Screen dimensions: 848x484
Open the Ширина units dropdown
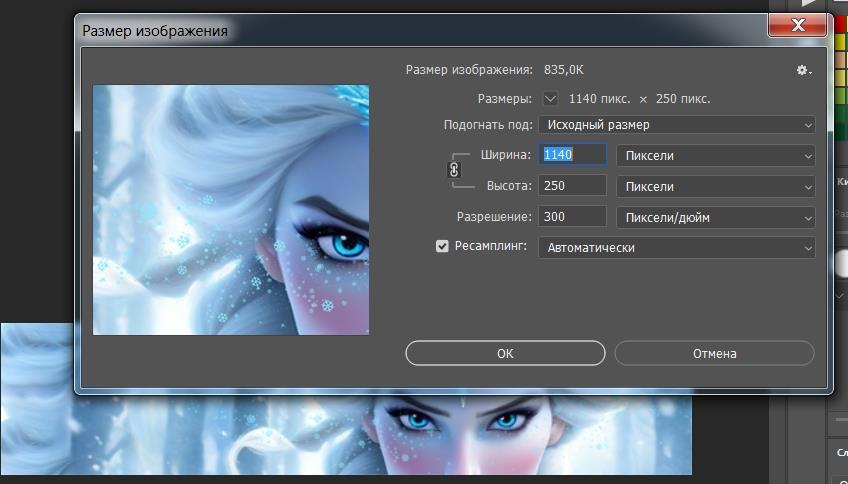pos(716,156)
